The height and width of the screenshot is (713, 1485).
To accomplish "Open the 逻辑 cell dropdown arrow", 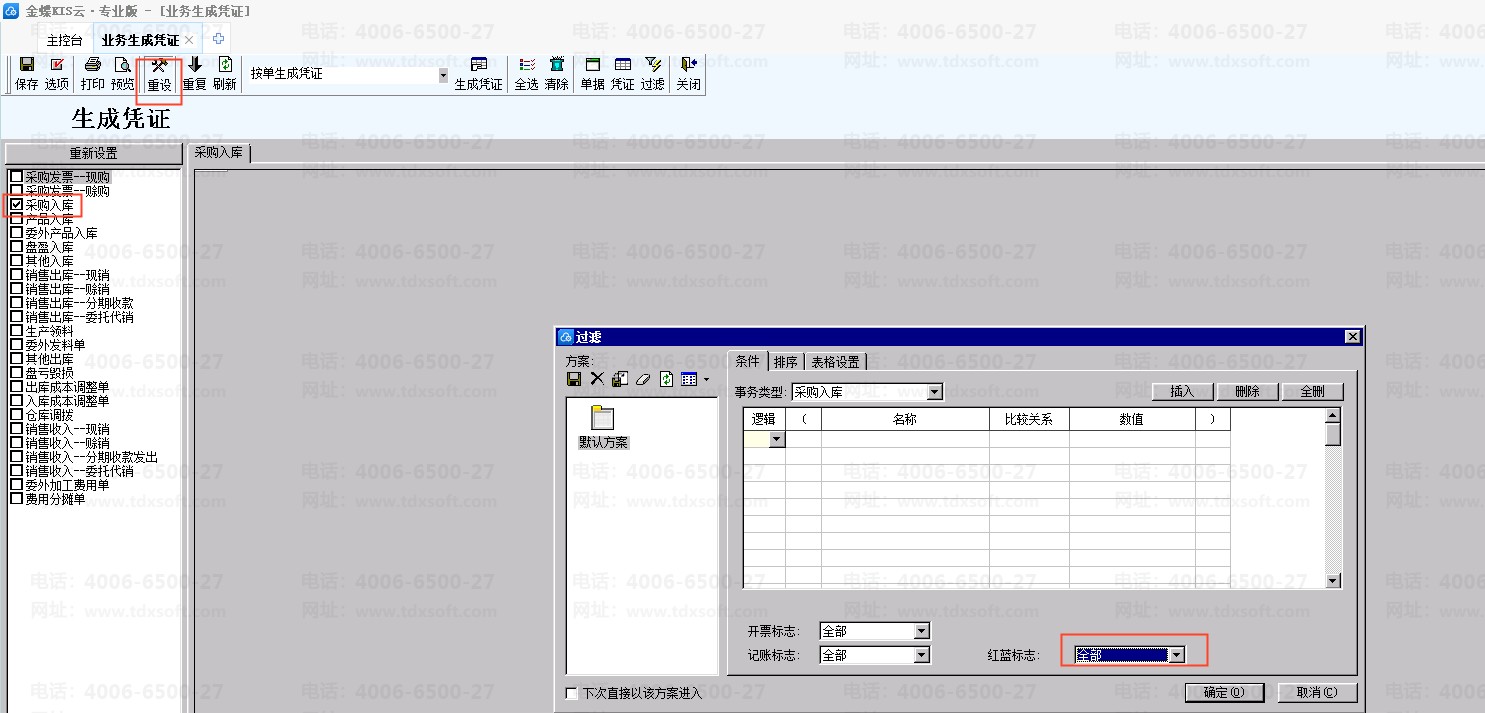I will click(x=776, y=439).
